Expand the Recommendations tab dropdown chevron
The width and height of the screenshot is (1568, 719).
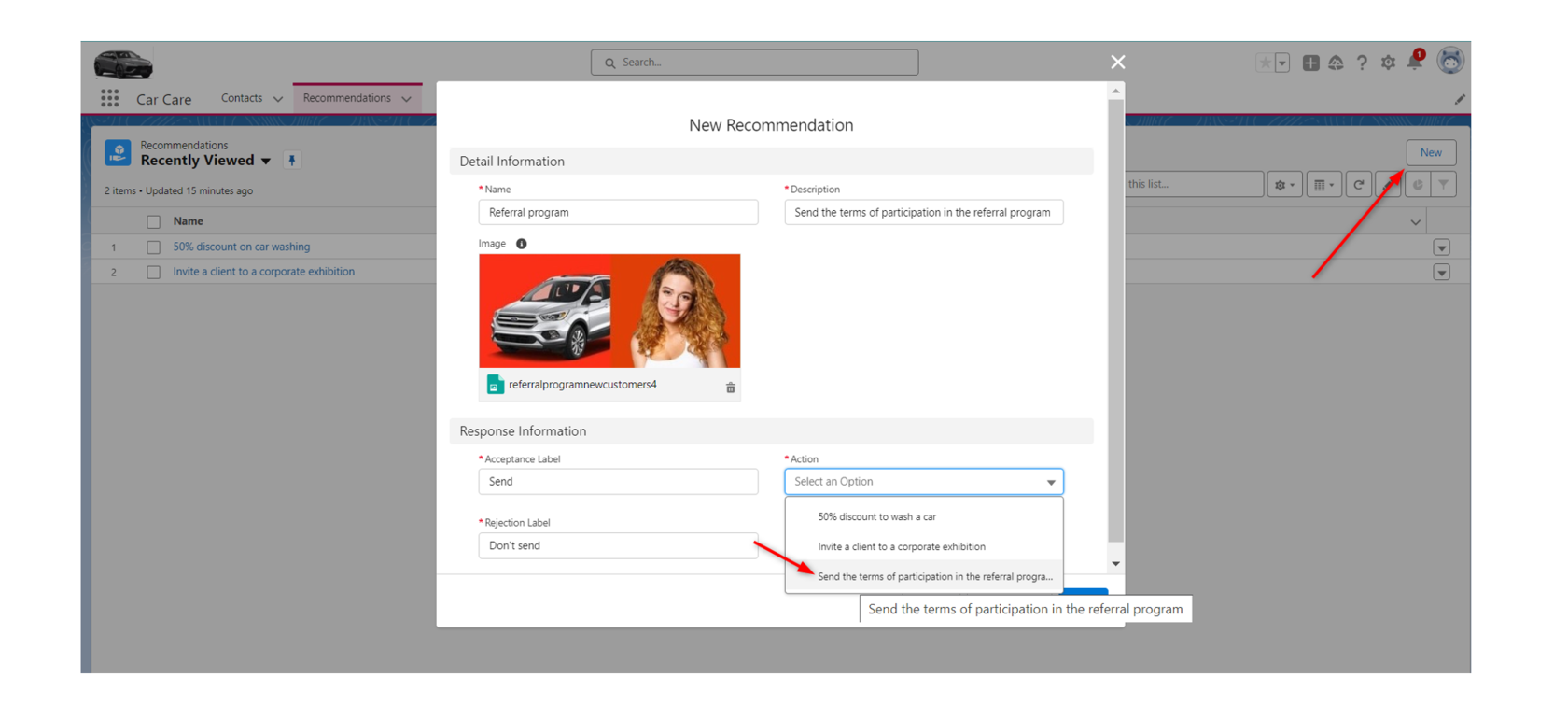tap(406, 99)
